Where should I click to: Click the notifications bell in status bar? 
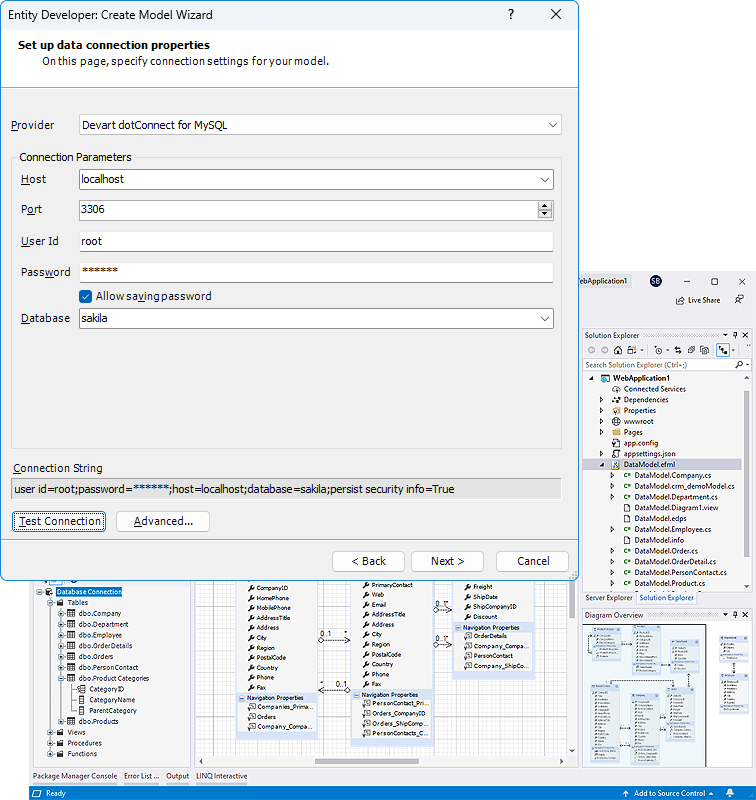point(730,793)
